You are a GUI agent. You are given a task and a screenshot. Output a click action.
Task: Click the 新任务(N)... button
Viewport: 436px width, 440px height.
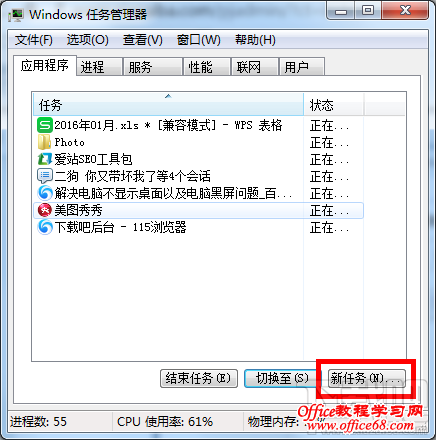coord(367,378)
